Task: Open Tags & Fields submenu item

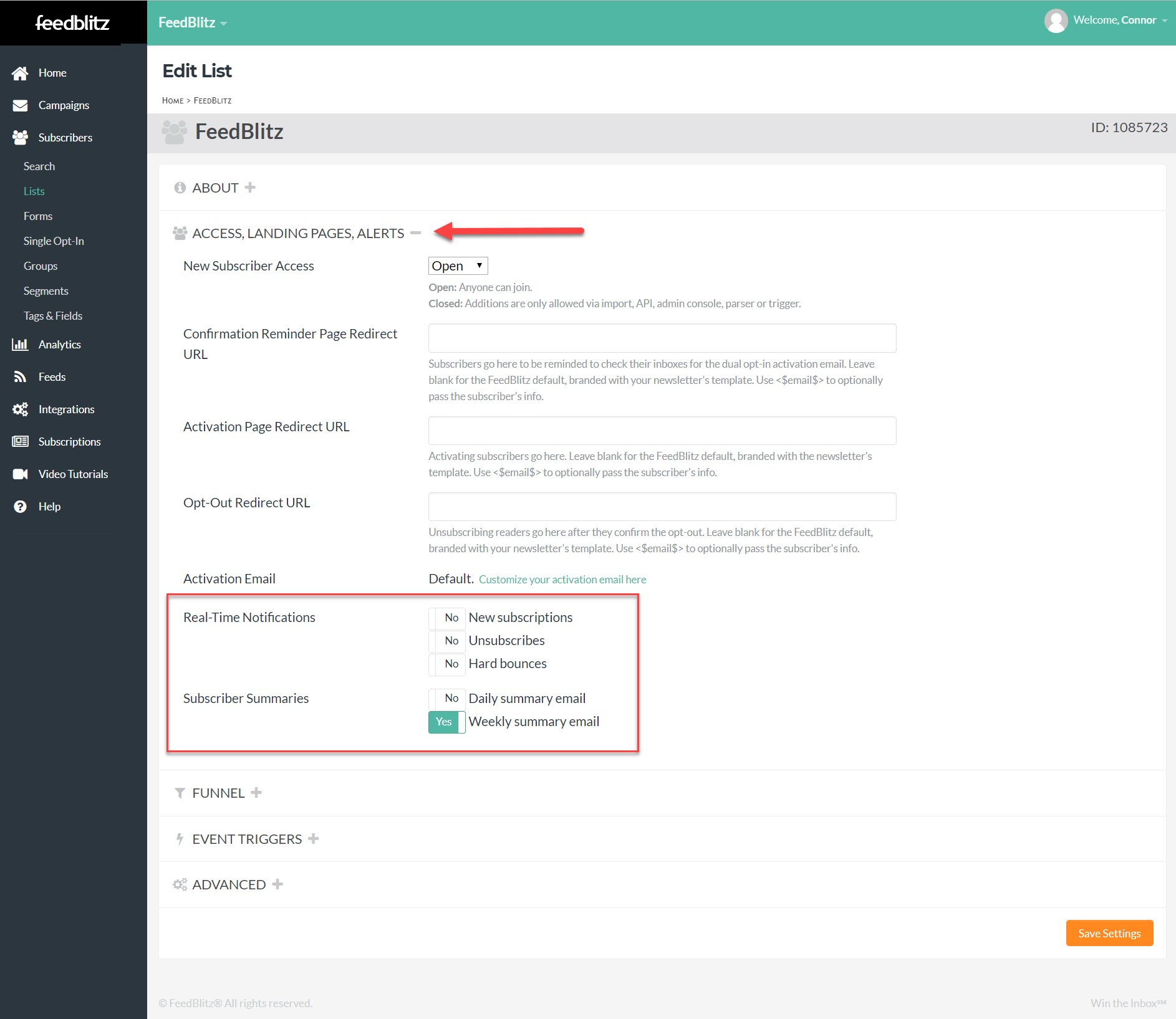Action: (53, 316)
